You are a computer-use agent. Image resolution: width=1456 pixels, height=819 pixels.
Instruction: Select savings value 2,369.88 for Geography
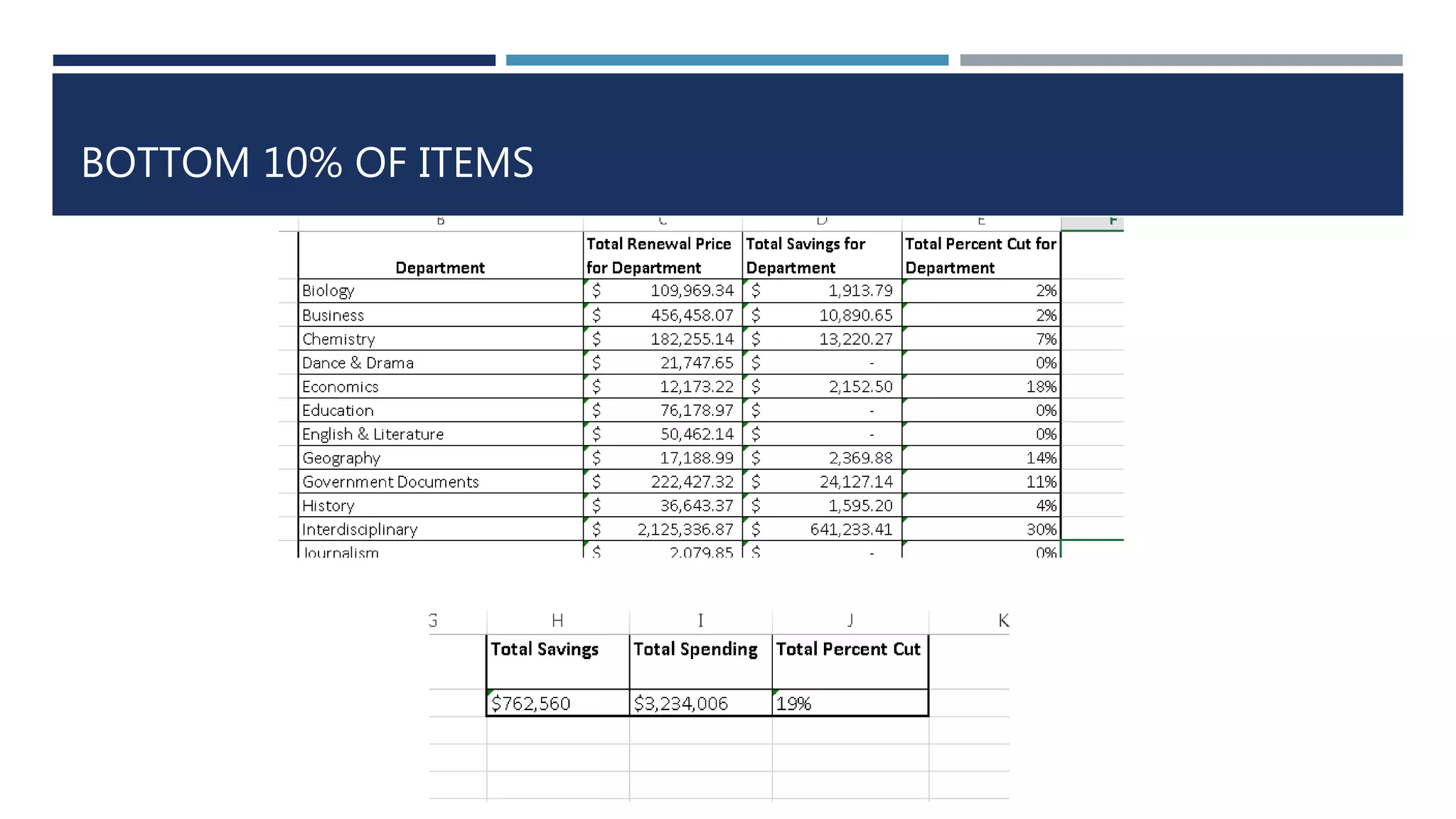(822, 458)
